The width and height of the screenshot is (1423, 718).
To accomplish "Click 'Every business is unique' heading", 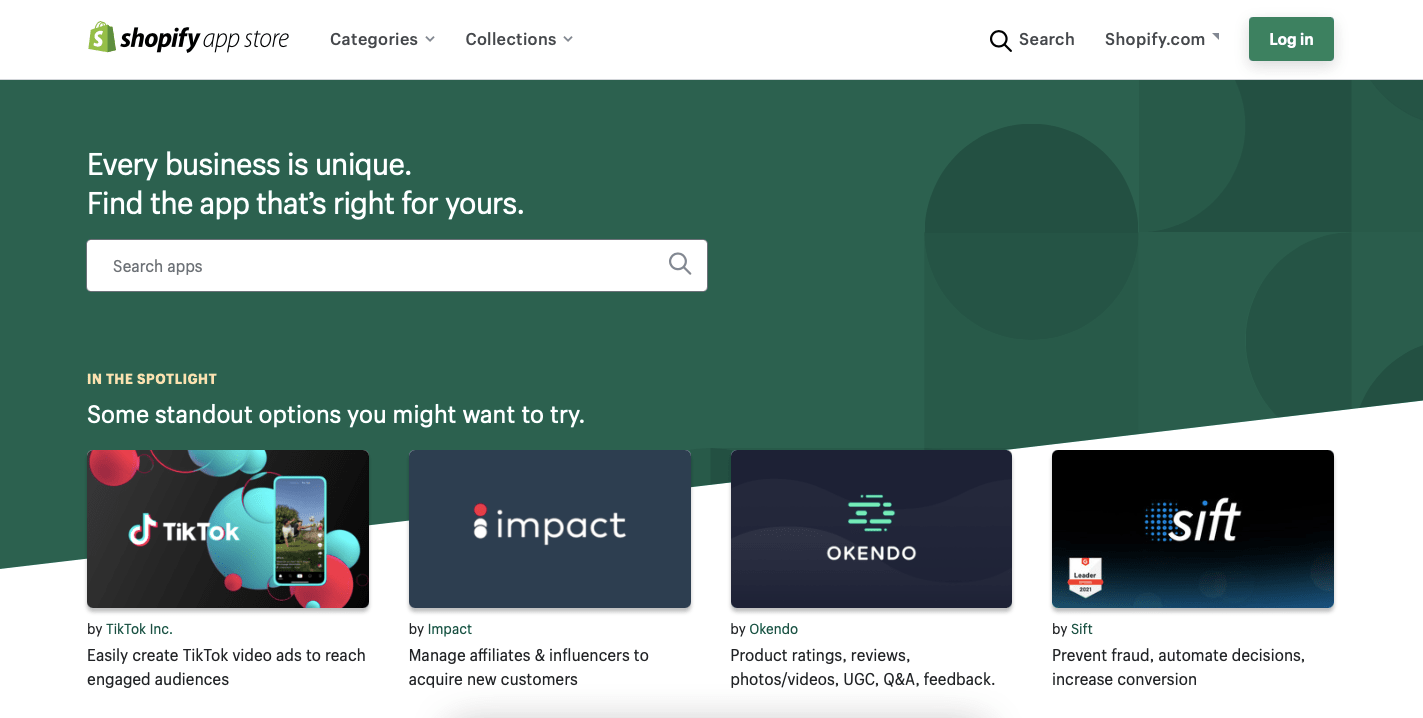I will 249,164.
